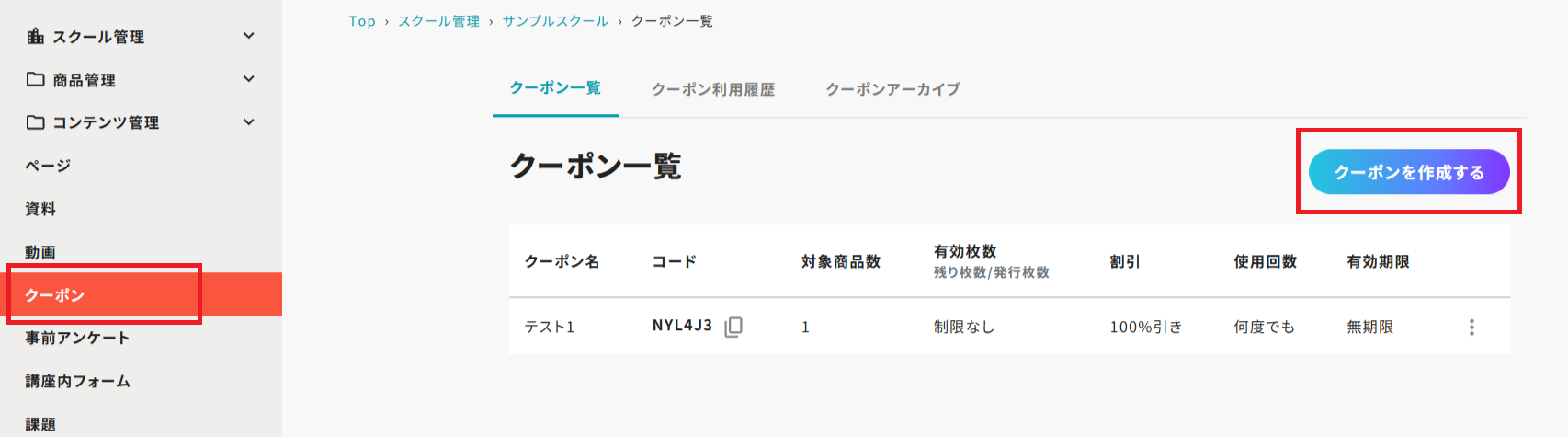This screenshot has width=1568, height=437.
Task: Go to Top via breadcrumb
Action: [362, 21]
